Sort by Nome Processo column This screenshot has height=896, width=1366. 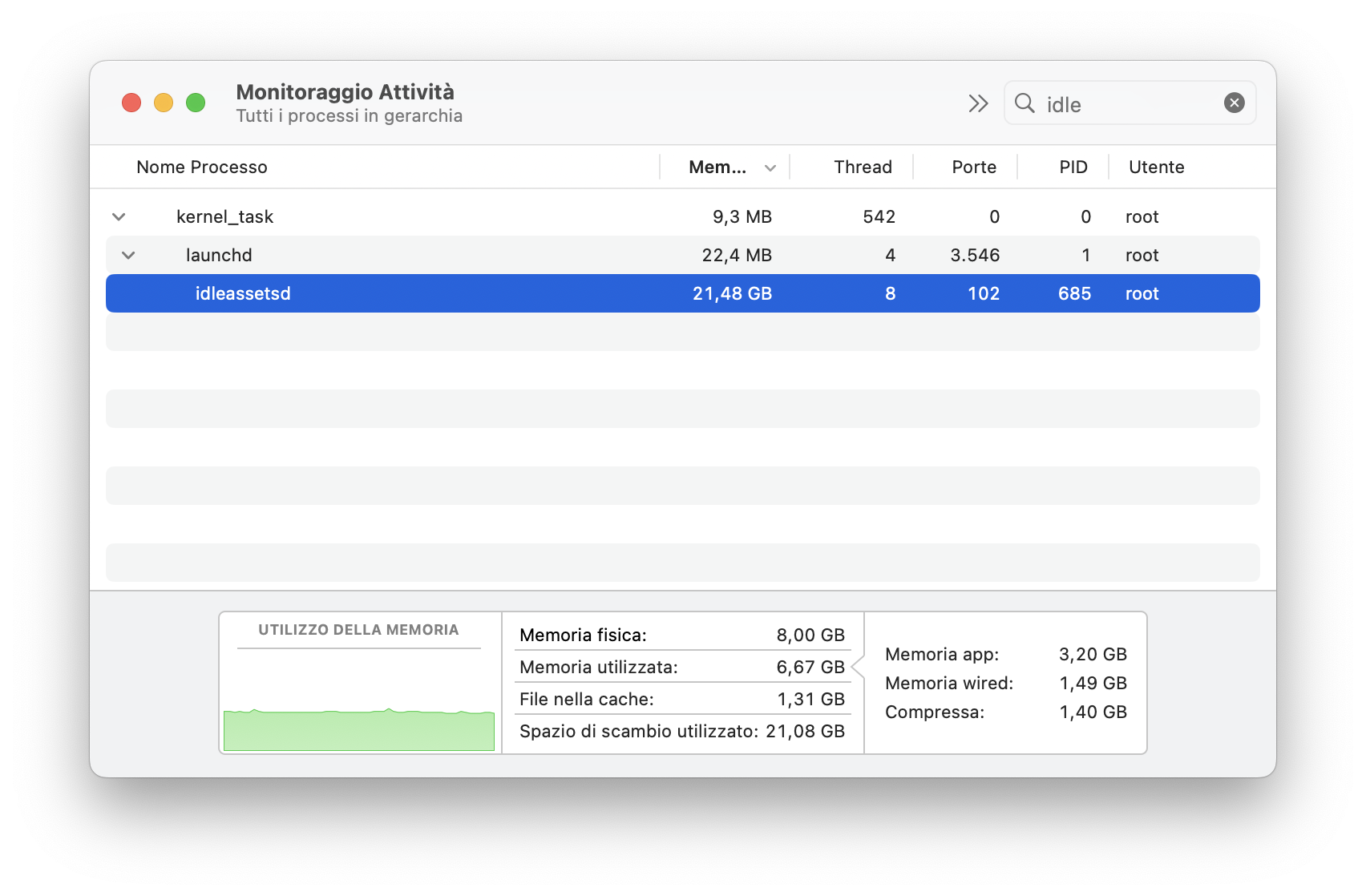point(202,167)
